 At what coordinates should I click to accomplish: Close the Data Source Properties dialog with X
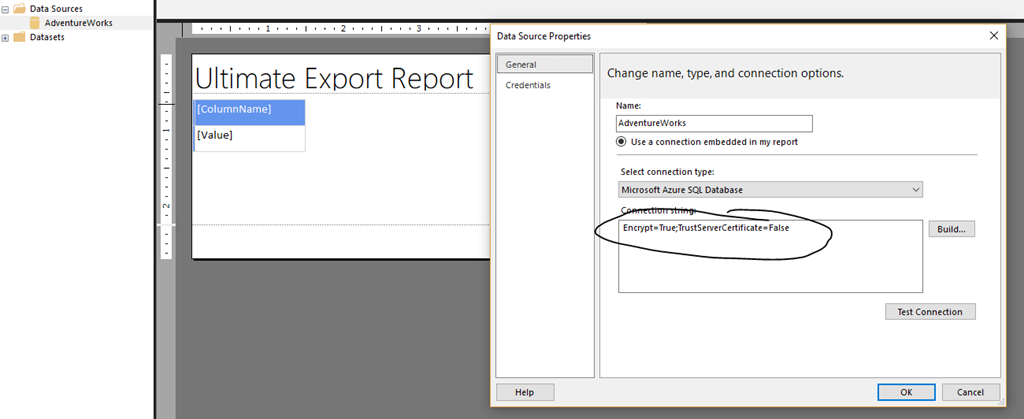(993, 36)
